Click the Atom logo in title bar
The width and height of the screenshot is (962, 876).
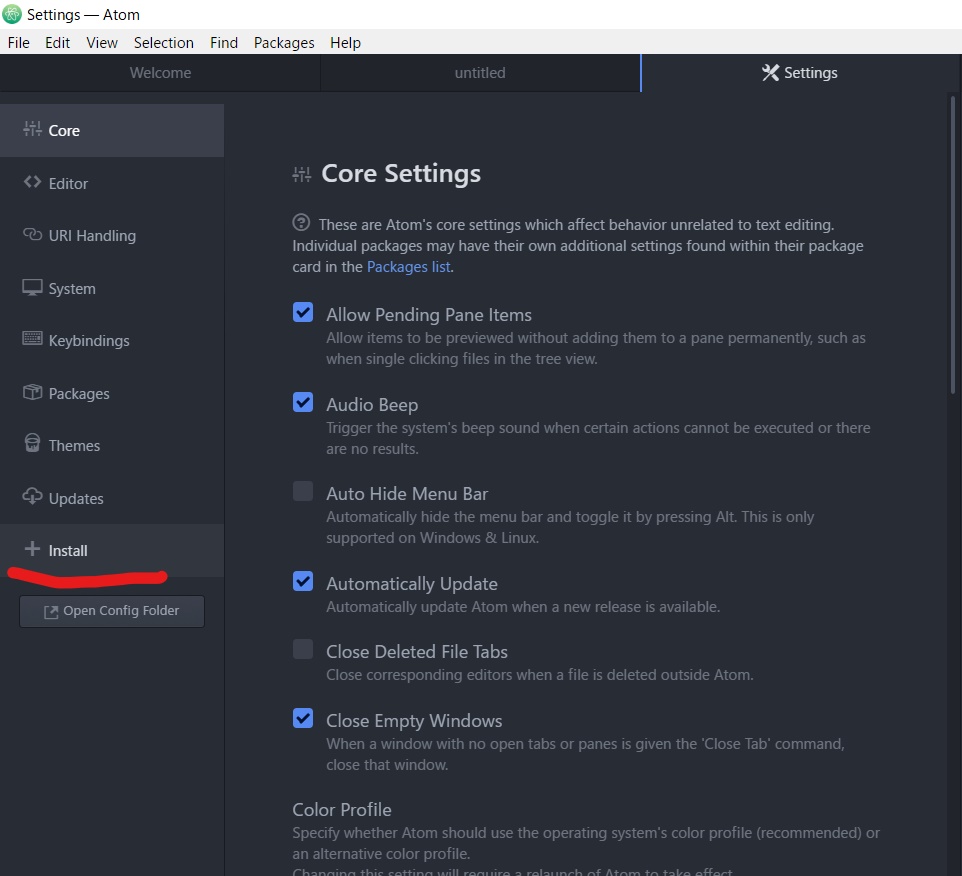[x=12, y=14]
